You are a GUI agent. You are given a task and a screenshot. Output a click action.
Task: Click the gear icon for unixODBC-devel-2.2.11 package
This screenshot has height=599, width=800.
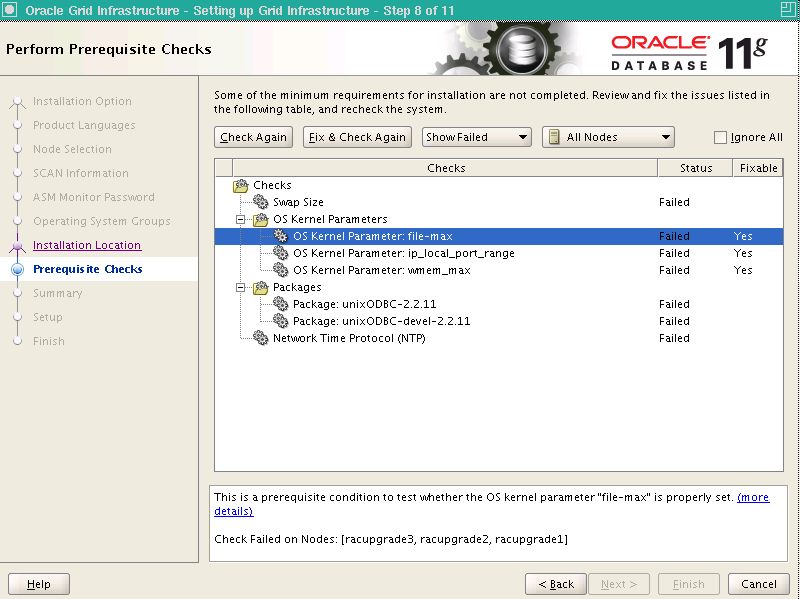[x=281, y=321]
